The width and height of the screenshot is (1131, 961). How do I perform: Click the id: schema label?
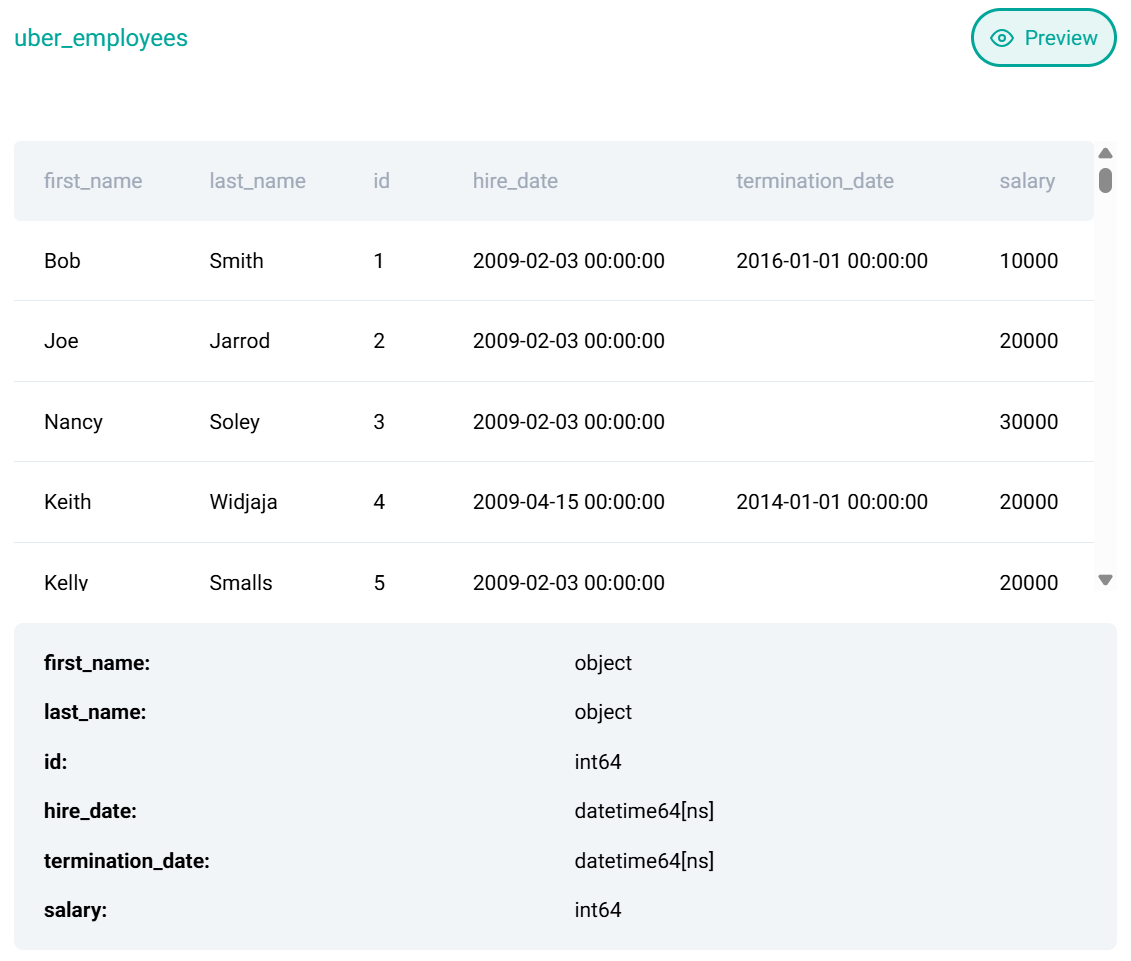pos(56,761)
